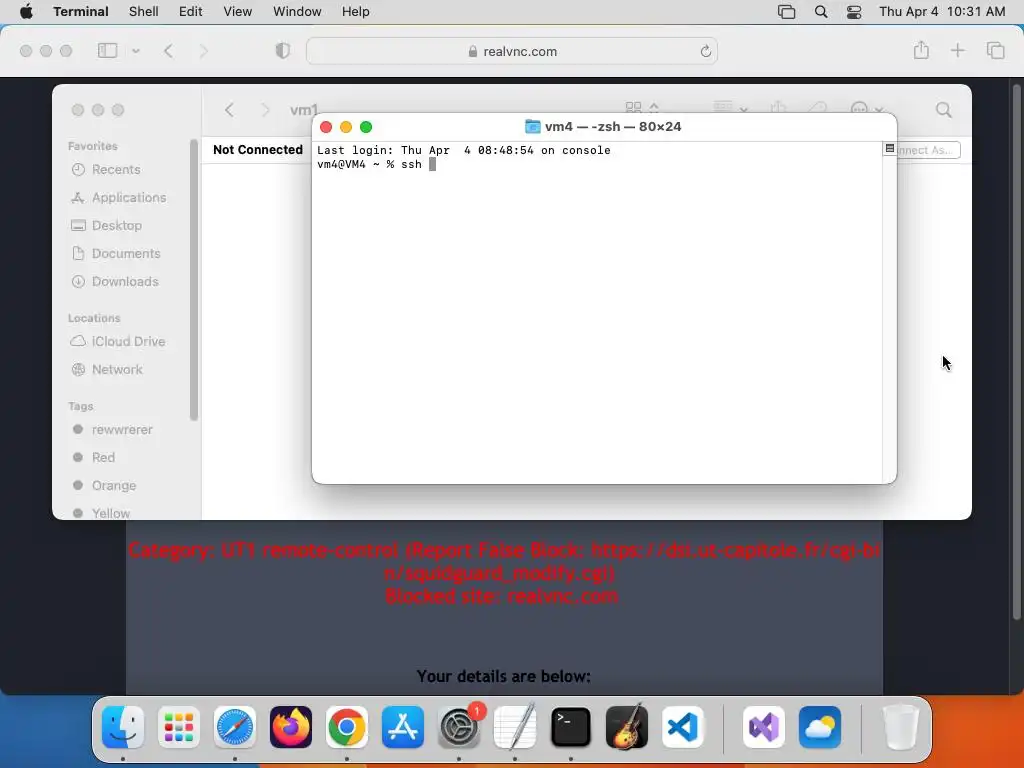
Task: Open the Window menu
Action: (297, 12)
